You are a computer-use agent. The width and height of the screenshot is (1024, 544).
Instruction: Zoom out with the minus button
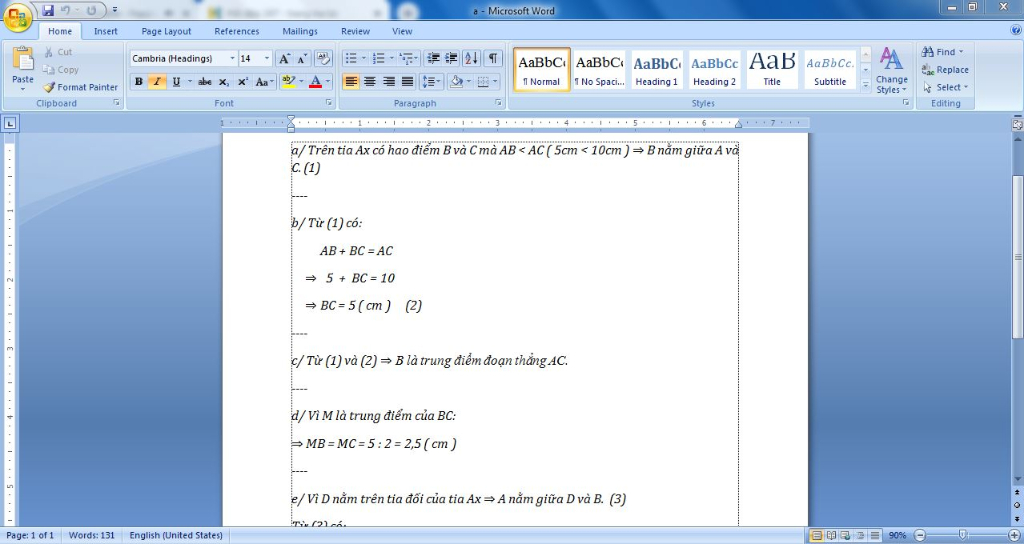click(x=920, y=536)
